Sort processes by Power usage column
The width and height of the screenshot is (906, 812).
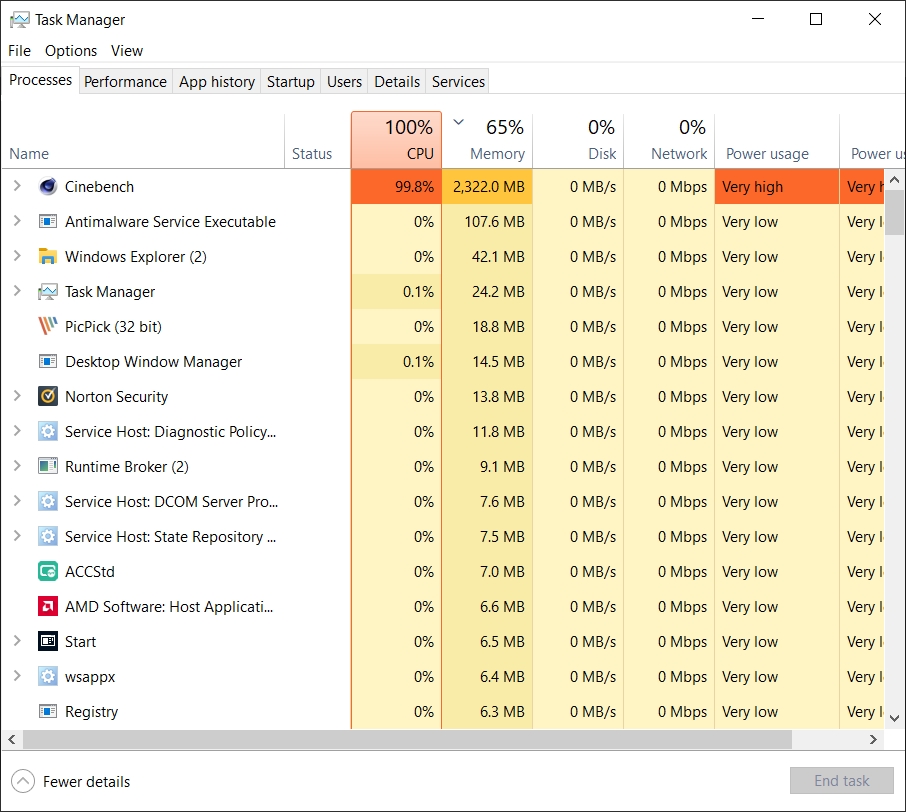tap(777, 140)
